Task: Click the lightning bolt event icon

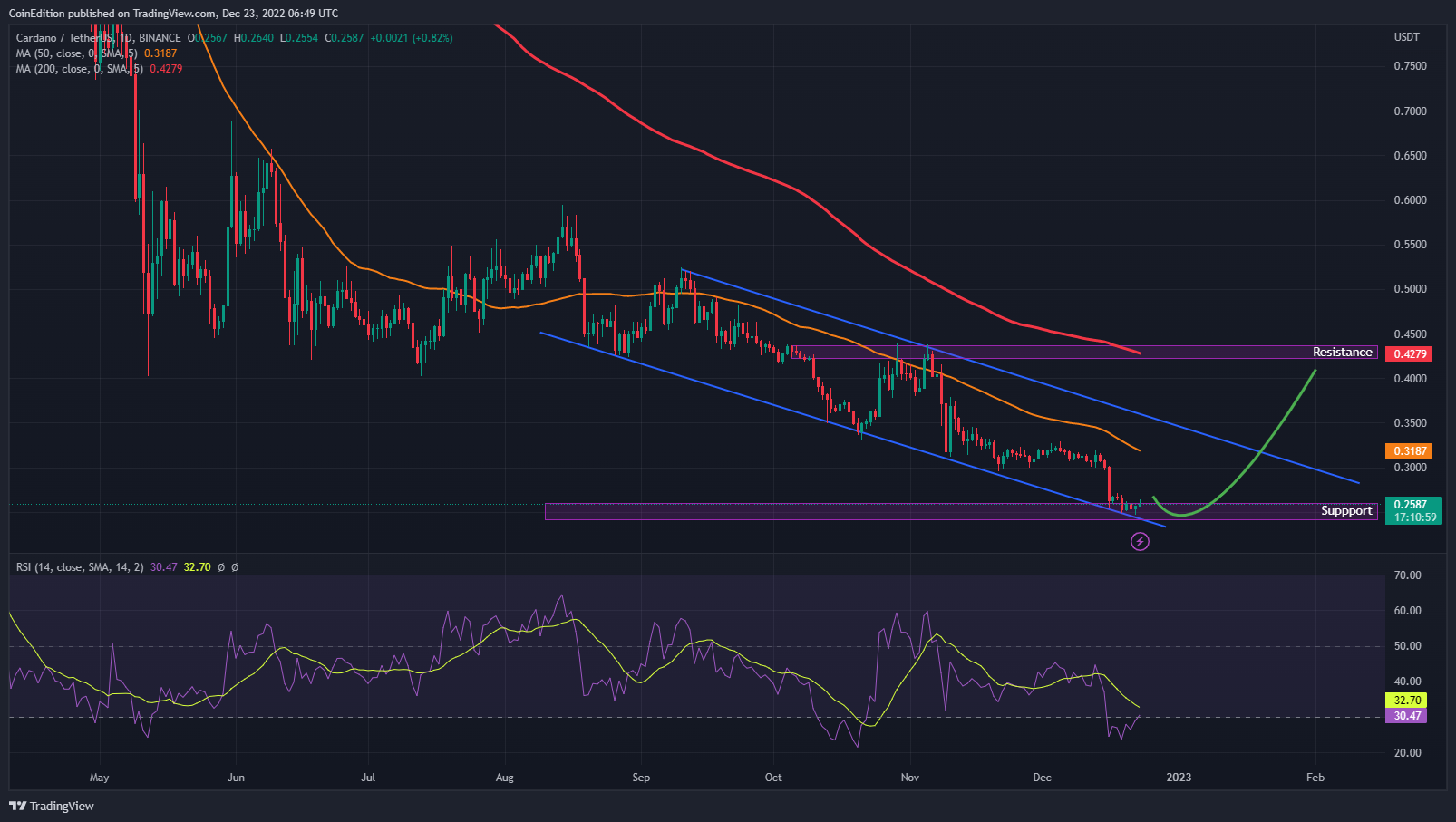Action: point(1141,541)
